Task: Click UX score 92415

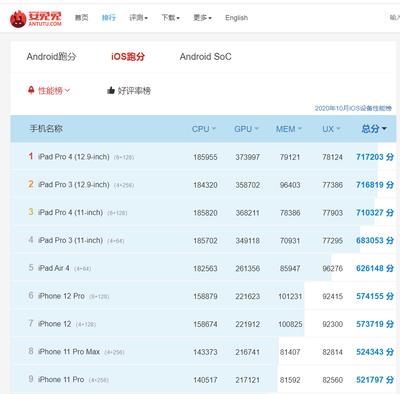Action: pyautogui.click(x=332, y=296)
